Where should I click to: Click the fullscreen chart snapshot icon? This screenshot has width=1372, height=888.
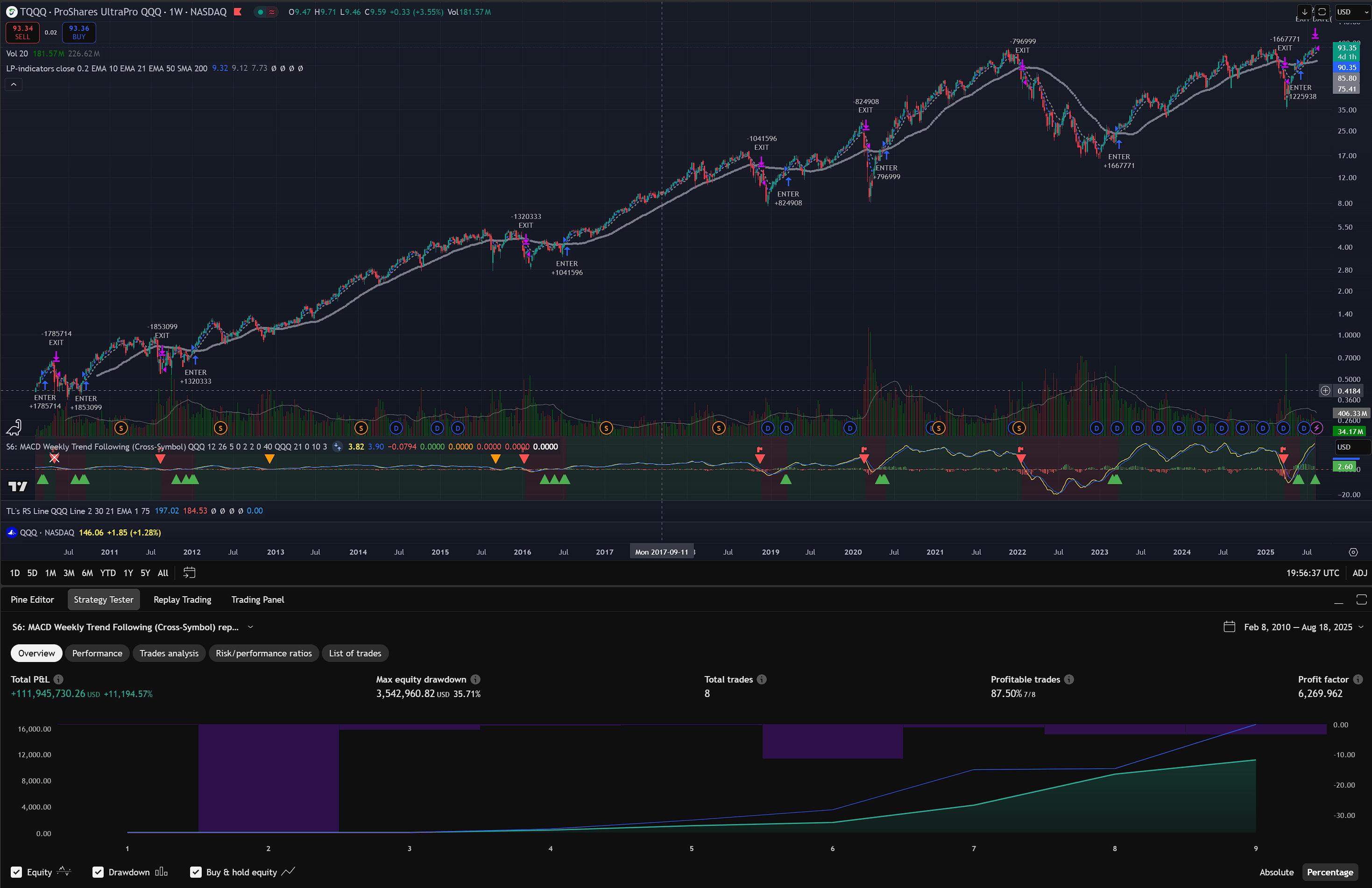[x=1322, y=12]
